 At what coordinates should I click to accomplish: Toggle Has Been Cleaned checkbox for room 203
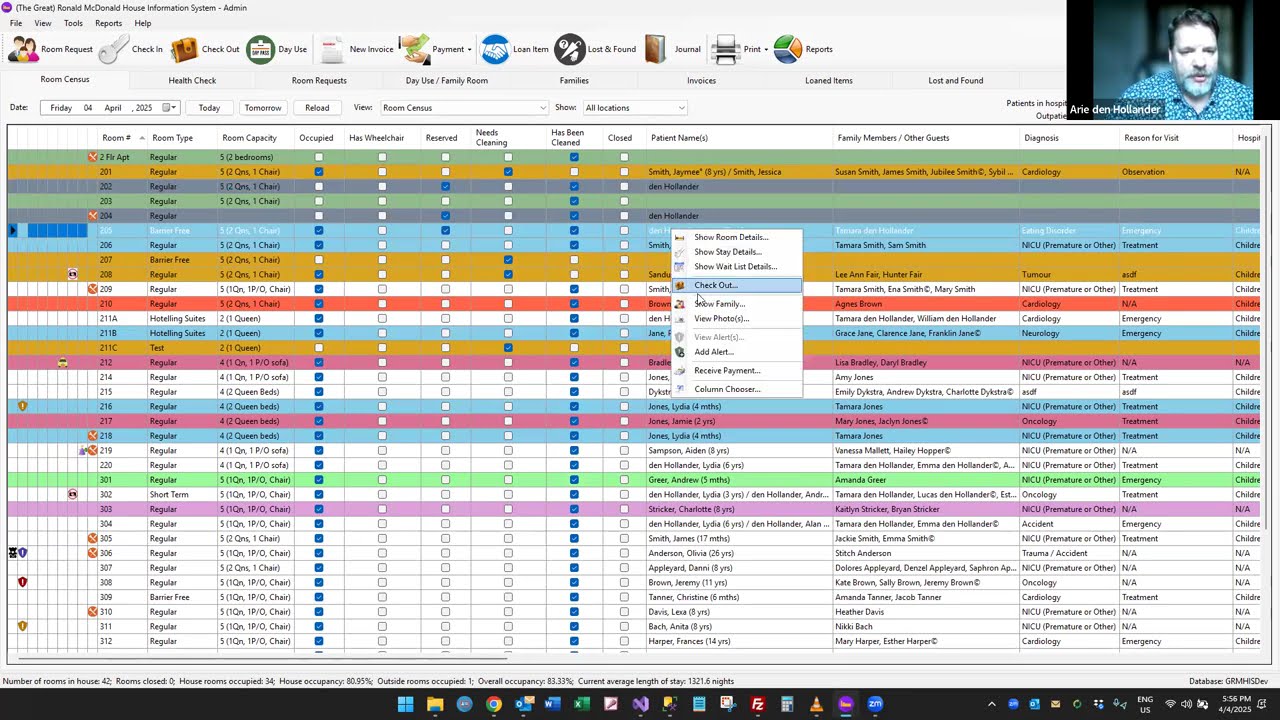coord(574,201)
